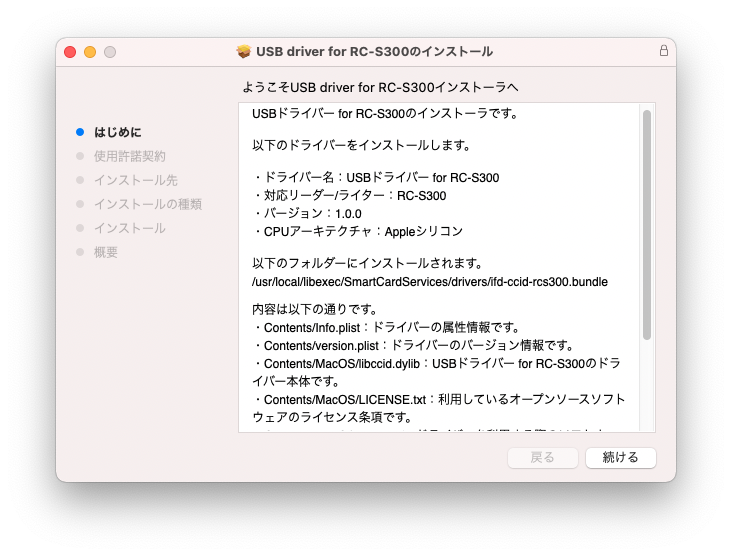Click the gray bullet beside 概要
Image resolution: width=732 pixels, height=556 pixels.
[x=80, y=252]
